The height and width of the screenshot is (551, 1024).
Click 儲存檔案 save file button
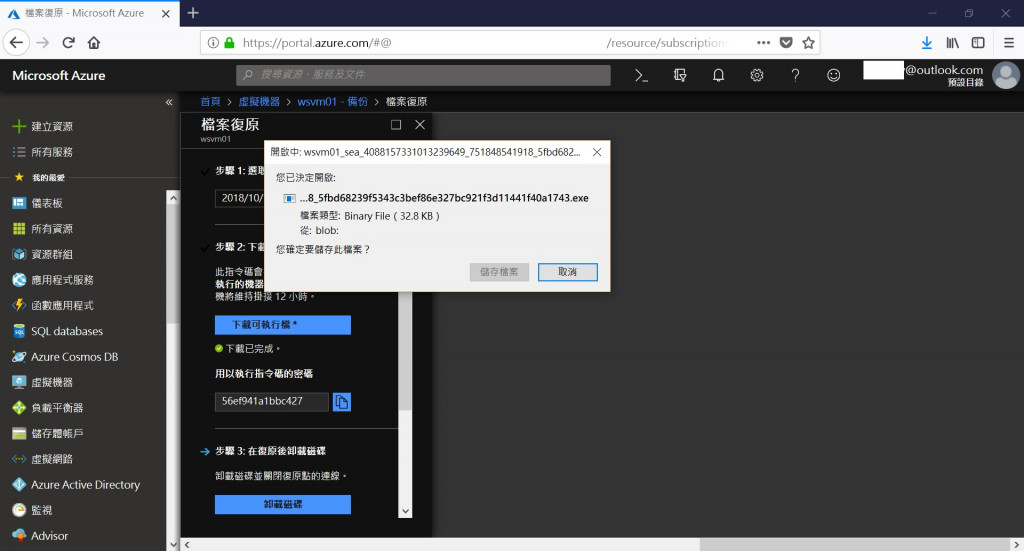coord(499,272)
